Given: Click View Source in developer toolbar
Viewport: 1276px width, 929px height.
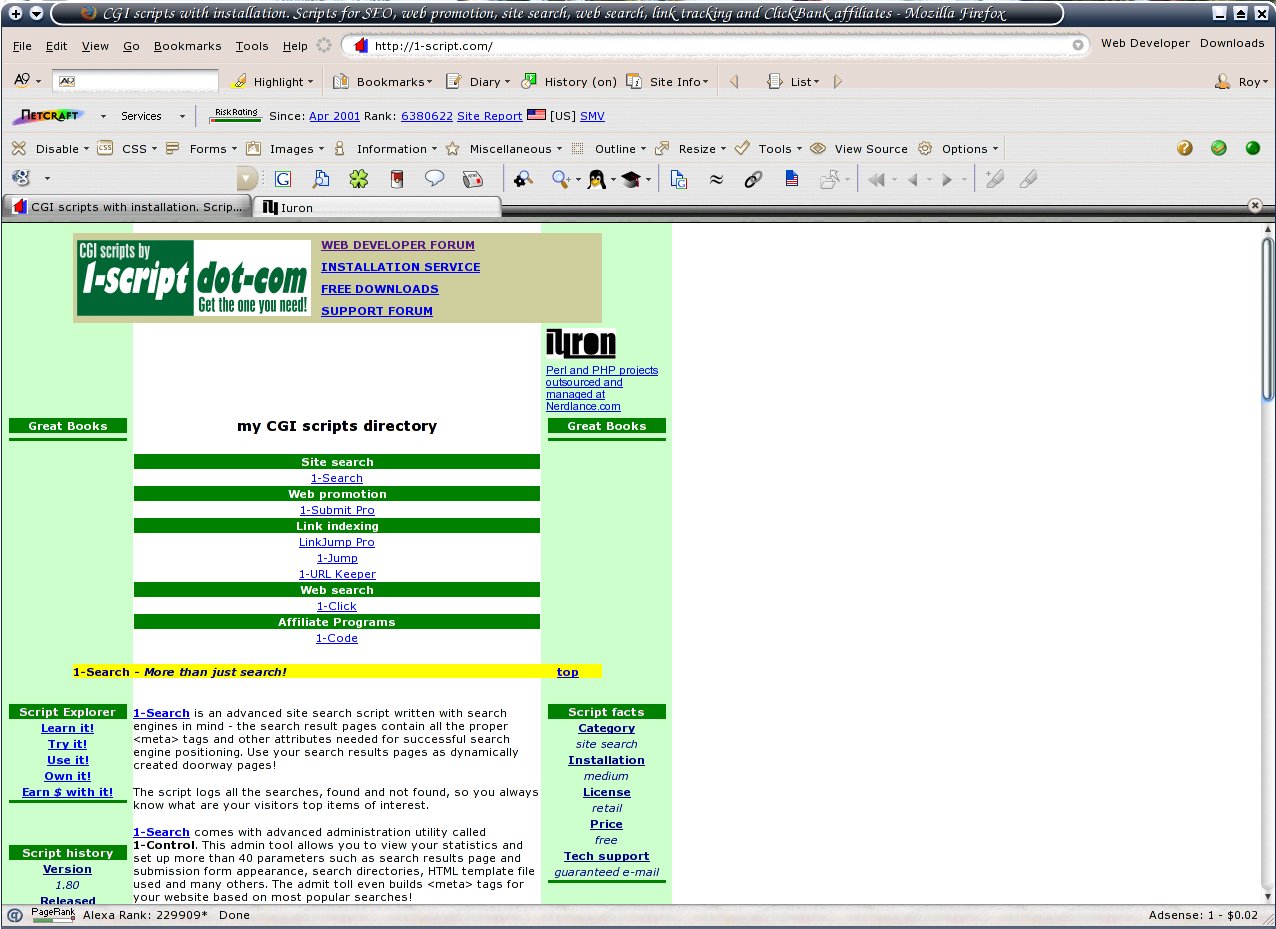Looking at the screenshot, I should pos(859,149).
